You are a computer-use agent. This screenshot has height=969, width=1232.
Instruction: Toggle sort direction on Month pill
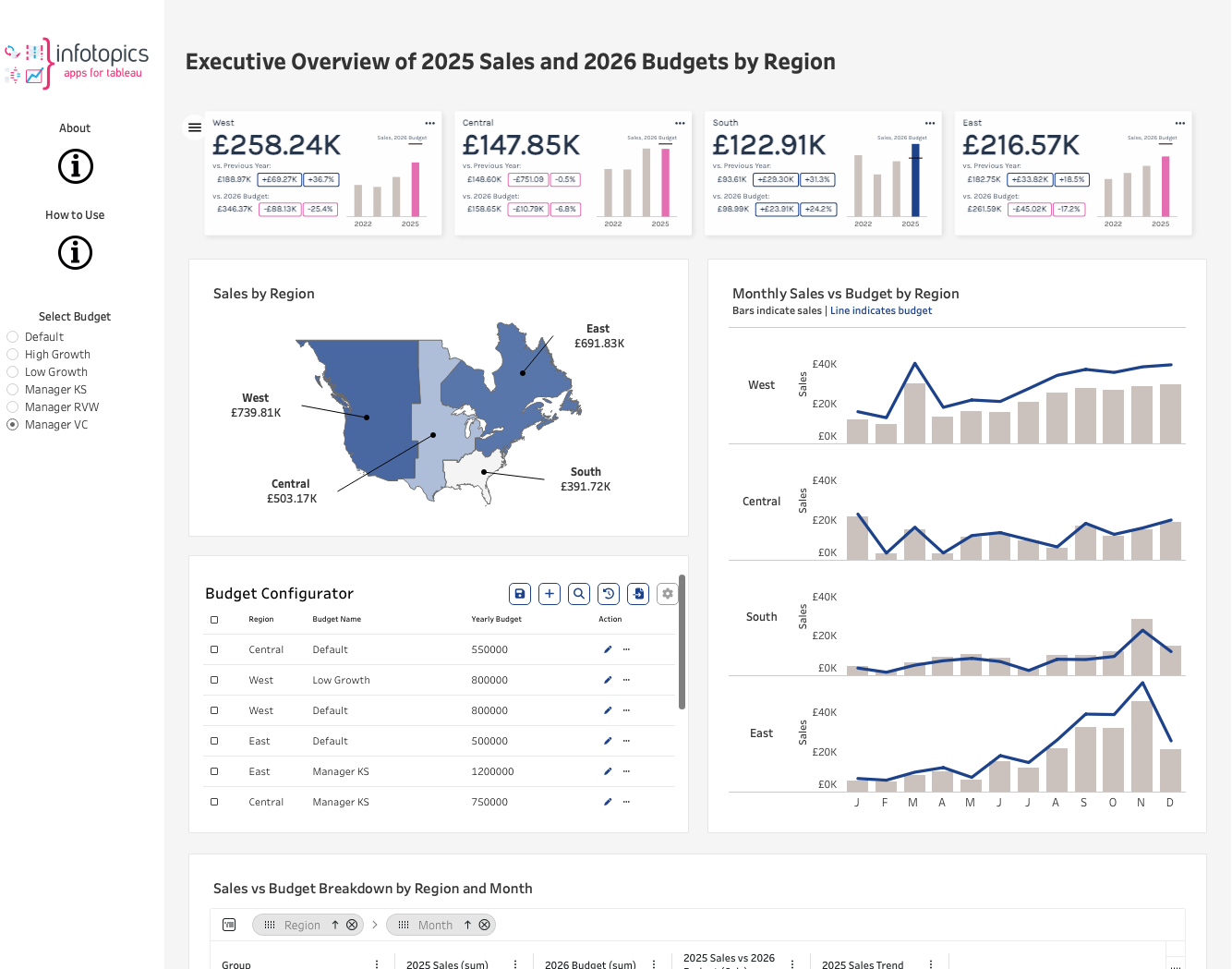[468, 926]
